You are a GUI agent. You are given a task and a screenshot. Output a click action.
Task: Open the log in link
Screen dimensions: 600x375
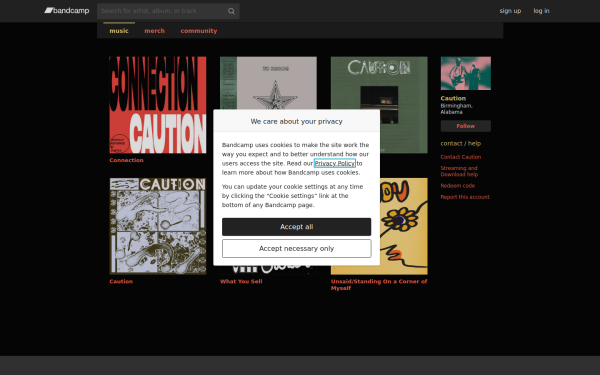tap(541, 11)
